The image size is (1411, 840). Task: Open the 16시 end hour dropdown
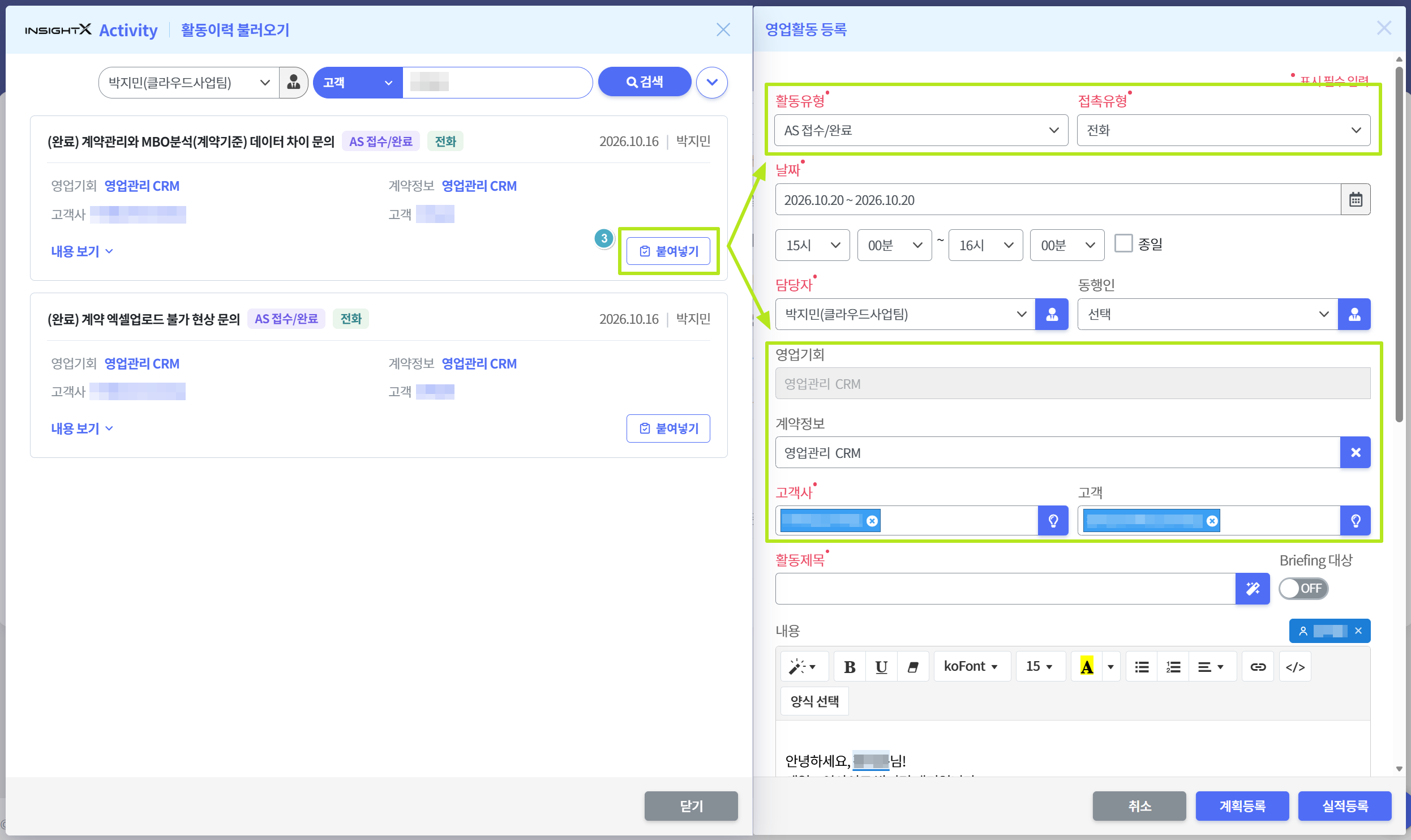[x=985, y=245]
